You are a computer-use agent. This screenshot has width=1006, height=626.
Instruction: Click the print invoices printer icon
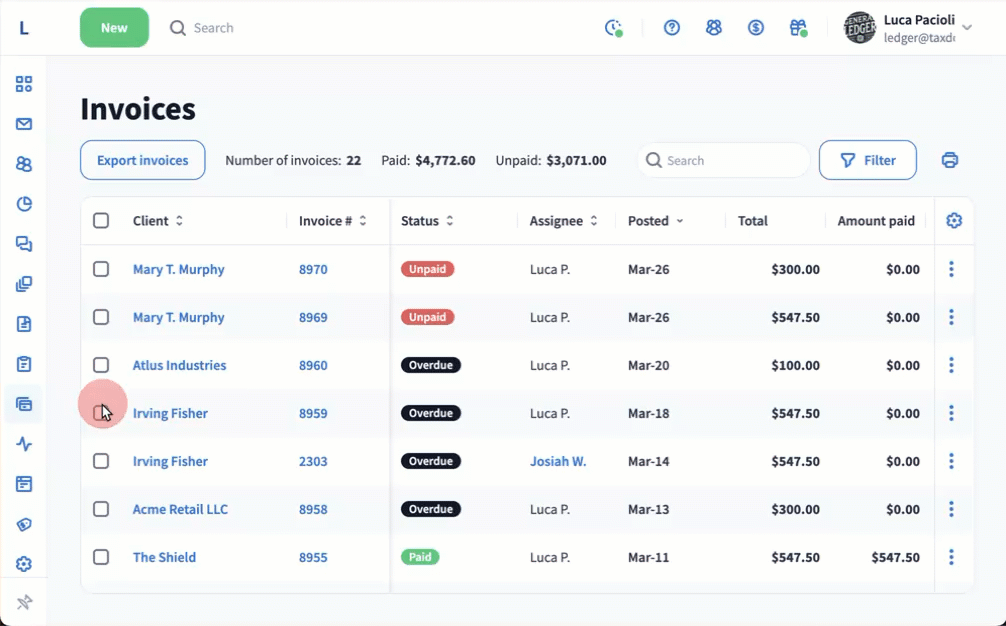coord(950,160)
